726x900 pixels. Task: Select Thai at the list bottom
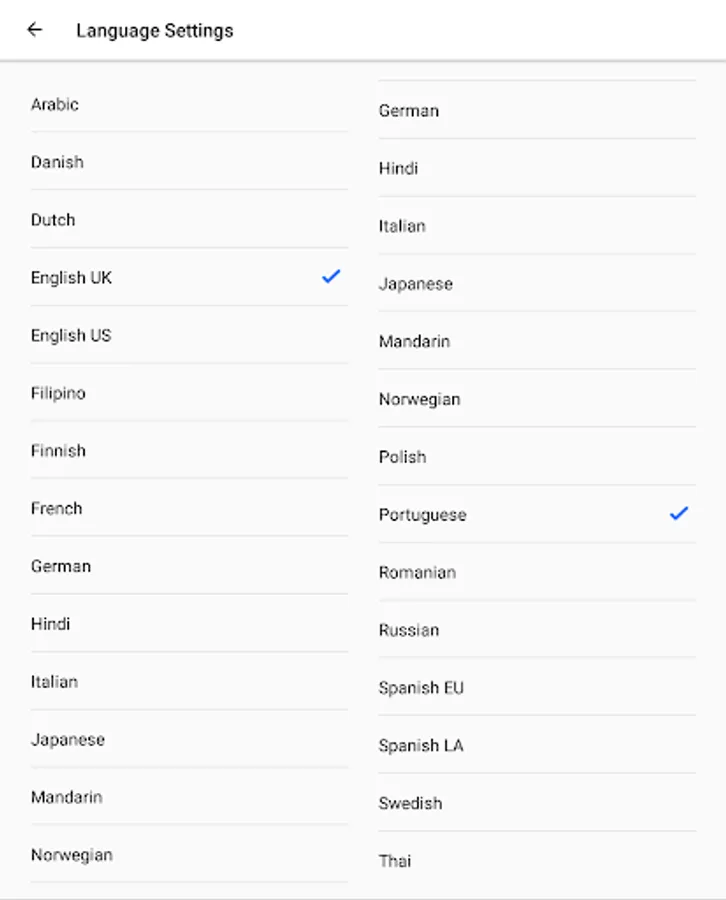pyautogui.click(x=395, y=861)
